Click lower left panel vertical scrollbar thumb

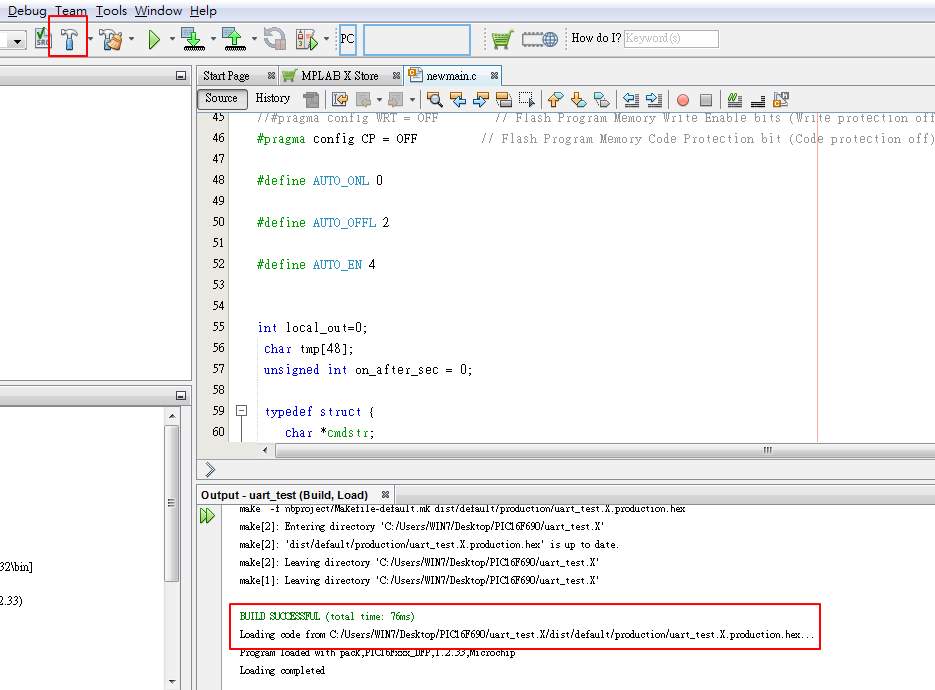pos(172,503)
